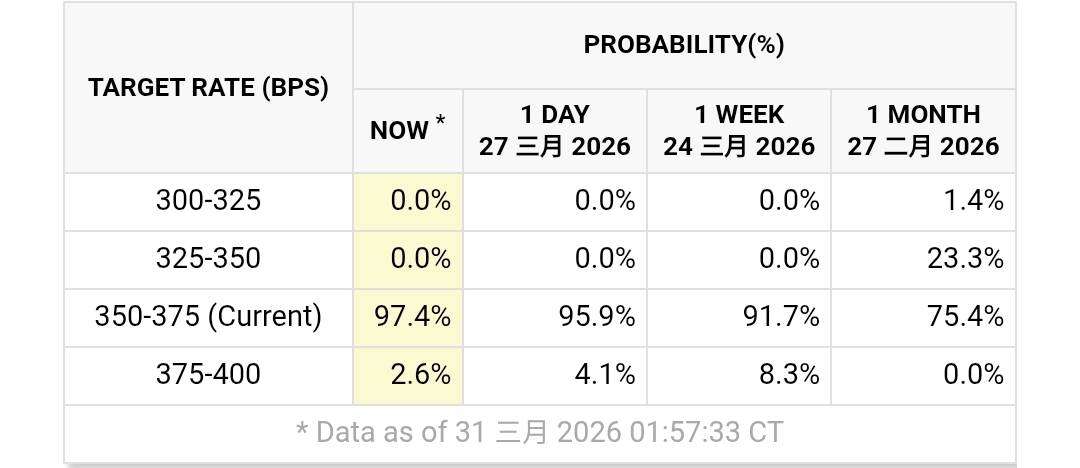This screenshot has width=1080, height=468.
Task: Click the 8.3% cell under 1 WEEK
Action: click(789, 375)
